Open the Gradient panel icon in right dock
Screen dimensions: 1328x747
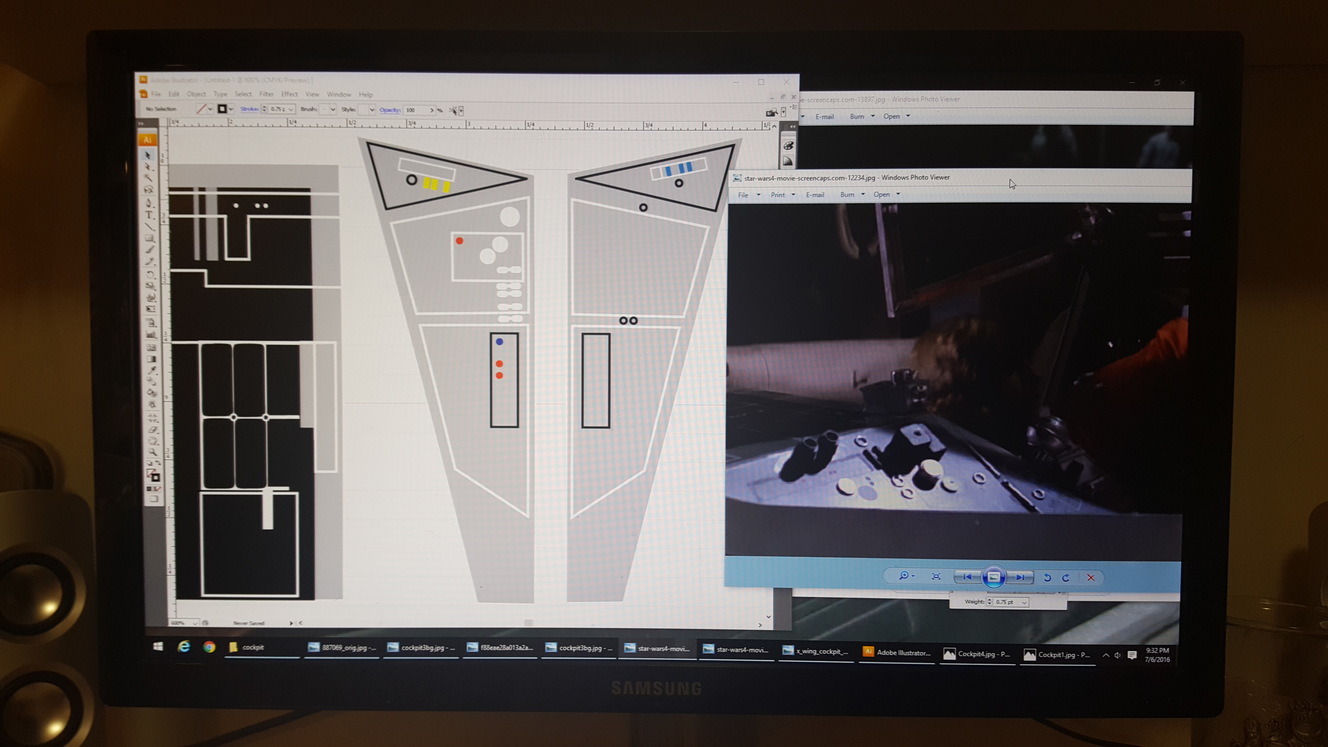tap(788, 161)
